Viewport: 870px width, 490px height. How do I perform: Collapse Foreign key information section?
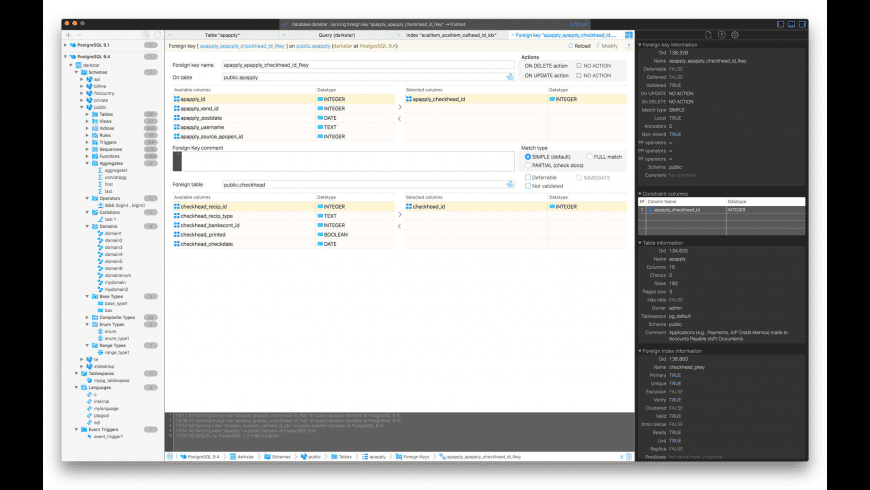click(x=639, y=44)
